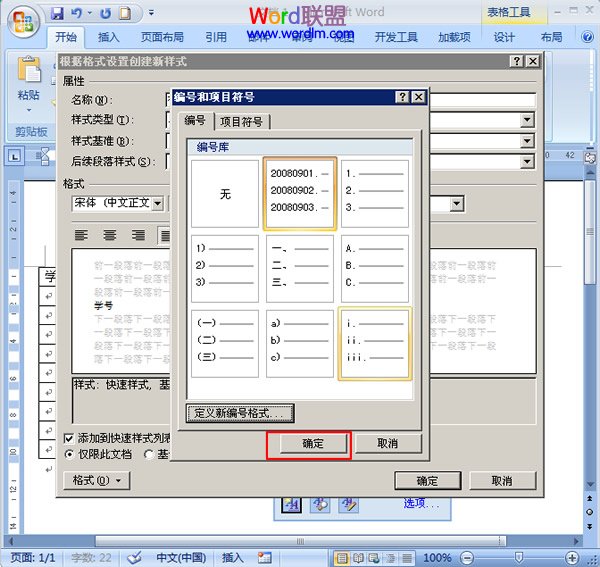Click 确定 in the new style dialog
600x567 pixels.
coord(427,481)
